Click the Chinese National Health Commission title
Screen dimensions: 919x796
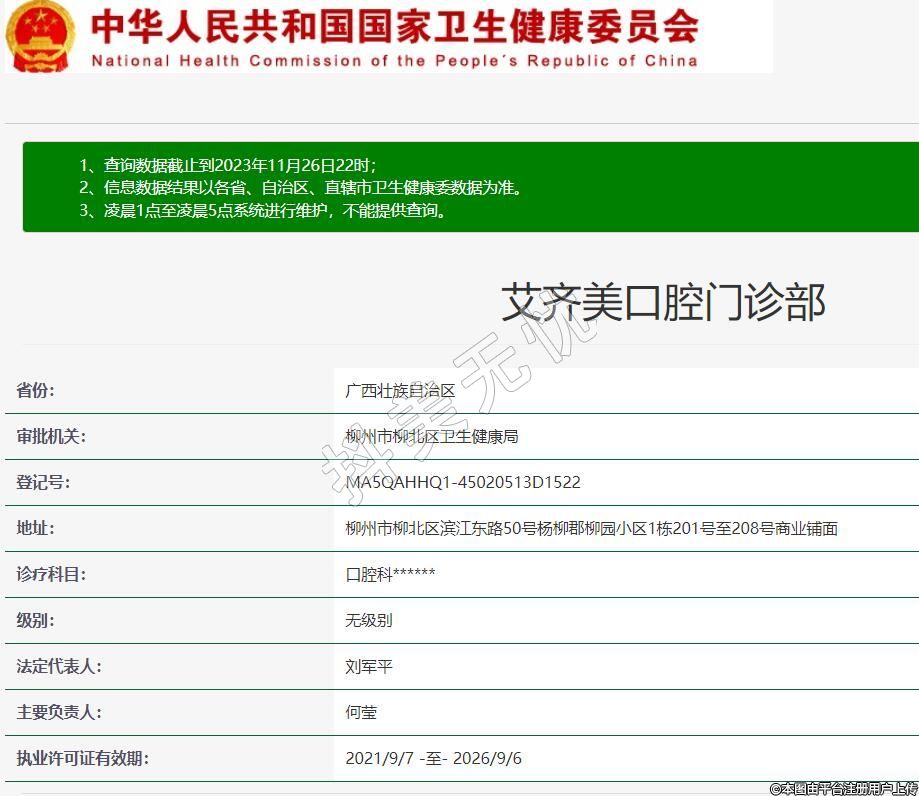pos(394,26)
